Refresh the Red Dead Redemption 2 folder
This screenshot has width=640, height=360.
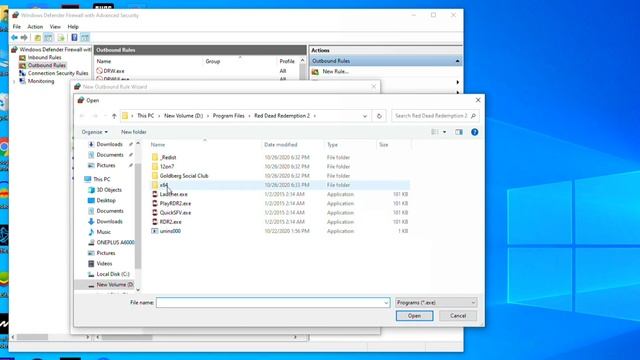379,116
